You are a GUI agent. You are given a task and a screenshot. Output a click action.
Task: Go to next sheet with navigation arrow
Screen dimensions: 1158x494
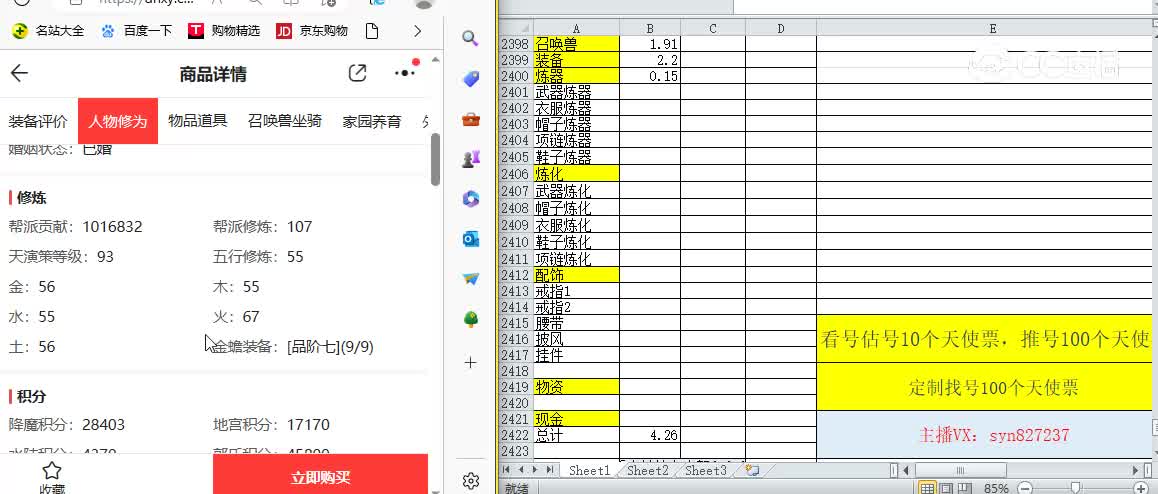coord(535,470)
